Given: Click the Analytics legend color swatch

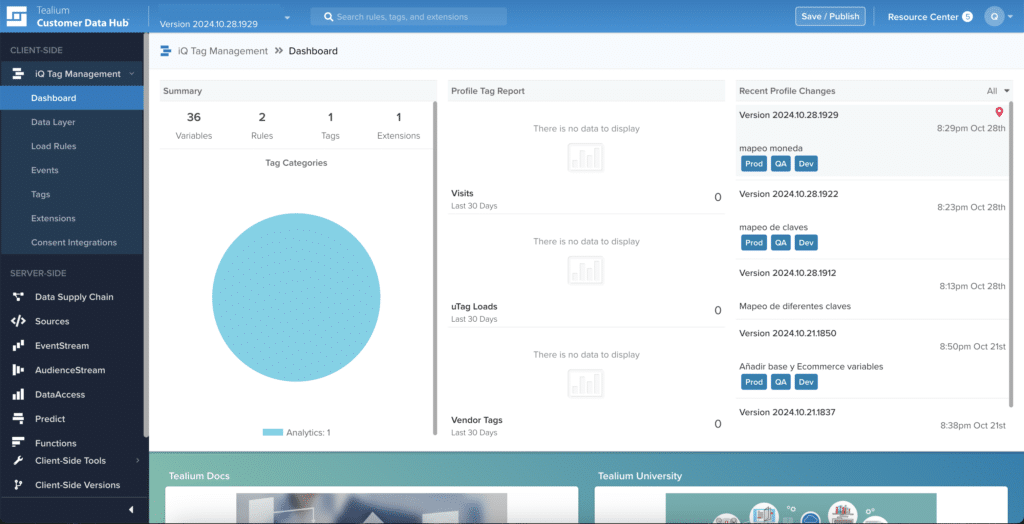Looking at the screenshot, I should pos(272,433).
